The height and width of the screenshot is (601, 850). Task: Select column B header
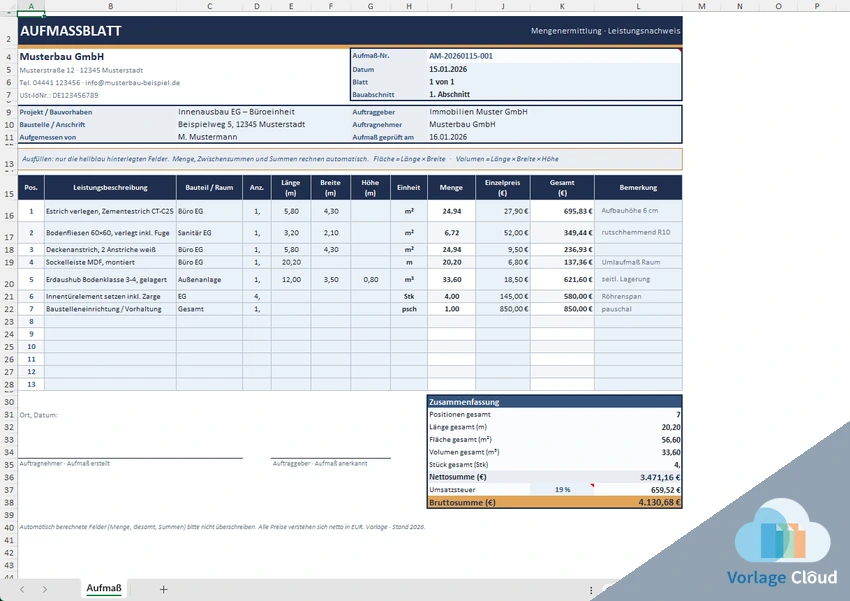[x=111, y=6]
